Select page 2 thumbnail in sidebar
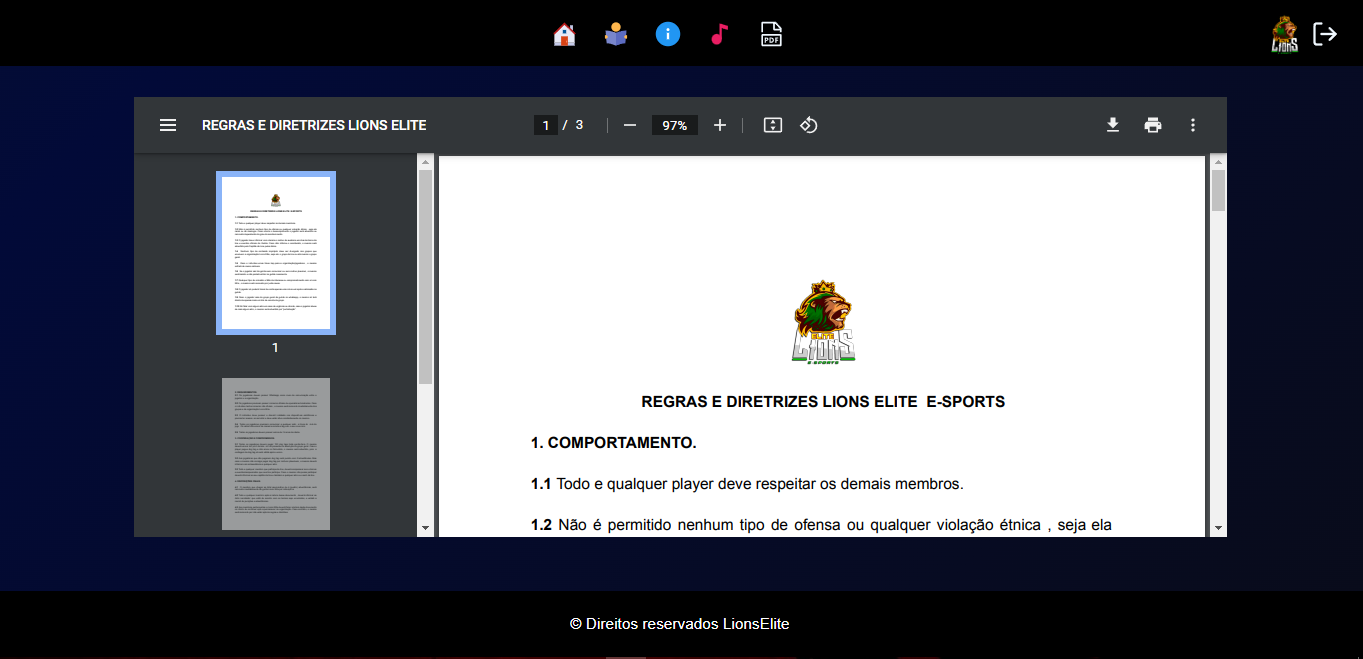 [x=276, y=453]
